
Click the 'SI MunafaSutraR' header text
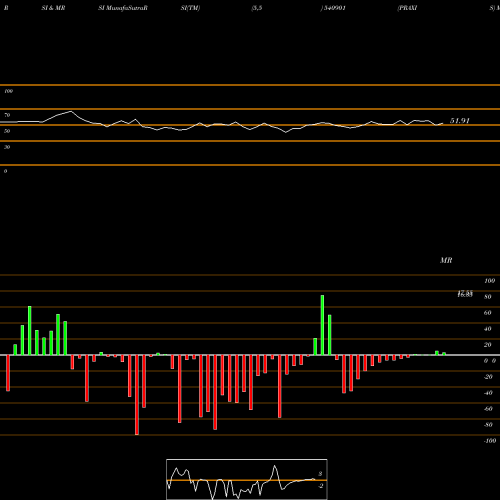coord(123,8)
